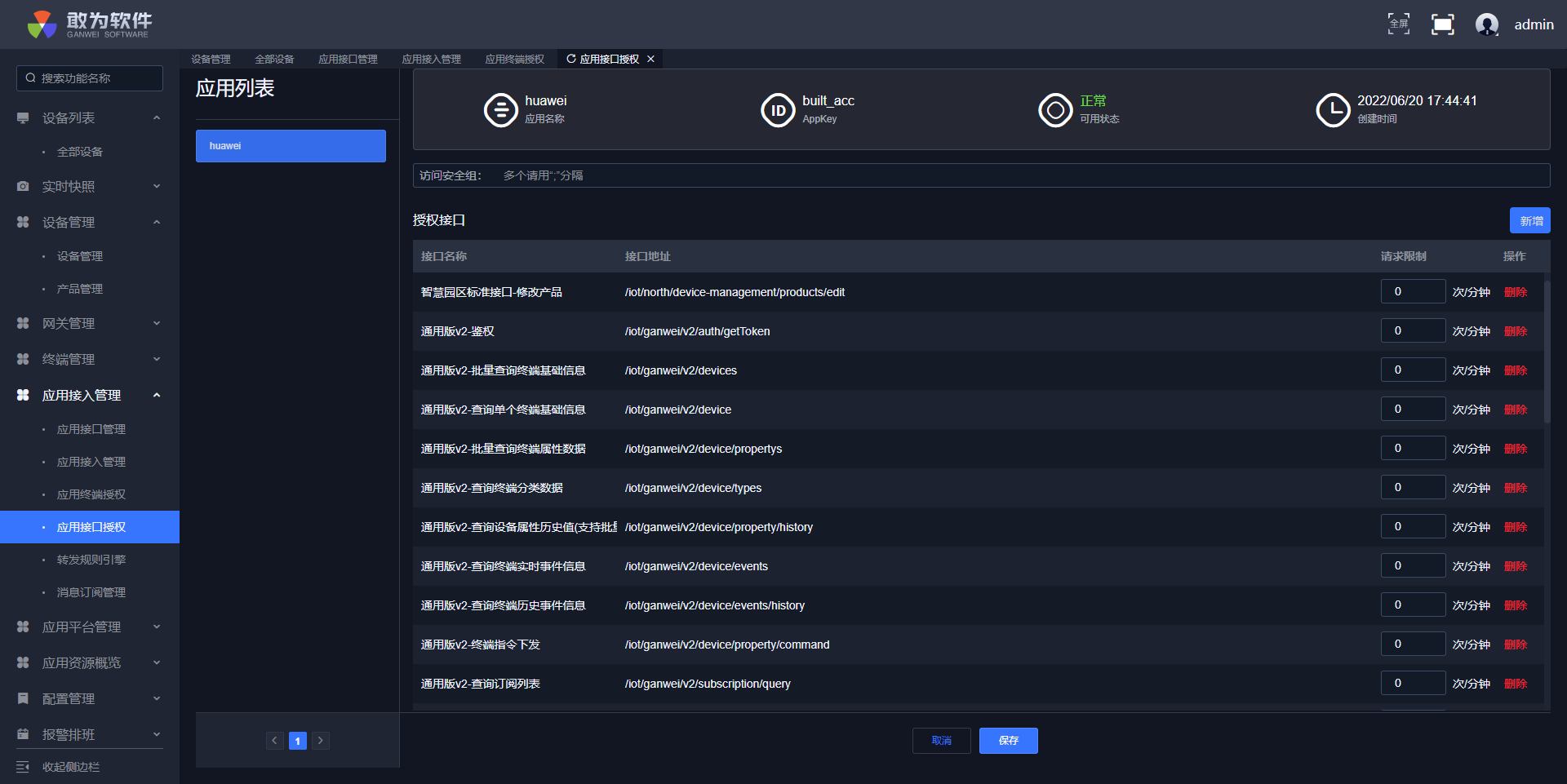Click the clock icon beside creation time
The image size is (1567, 784).
click(1333, 110)
